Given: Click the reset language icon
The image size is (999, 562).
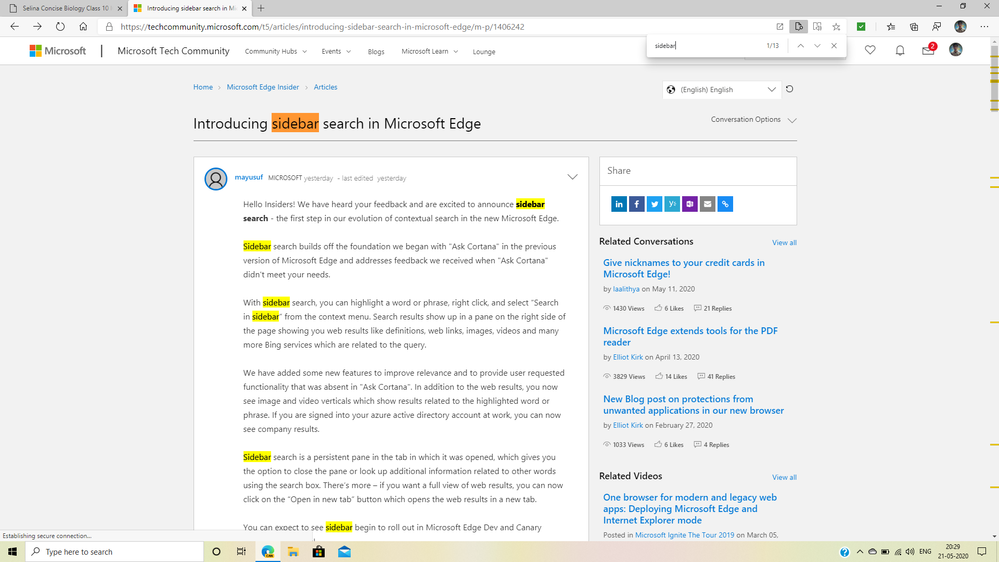Looking at the screenshot, I should (x=789, y=89).
